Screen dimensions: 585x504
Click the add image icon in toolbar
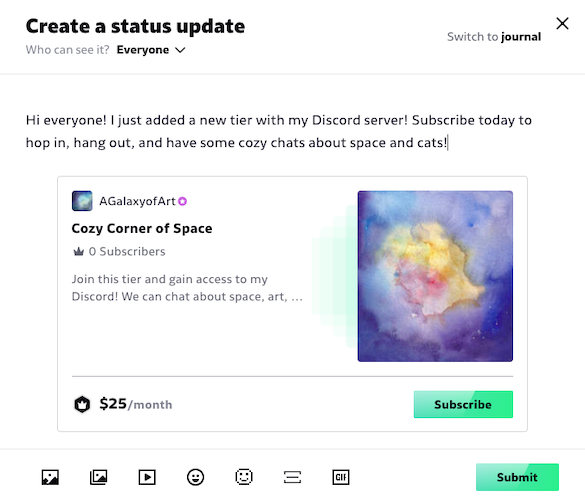coord(50,477)
